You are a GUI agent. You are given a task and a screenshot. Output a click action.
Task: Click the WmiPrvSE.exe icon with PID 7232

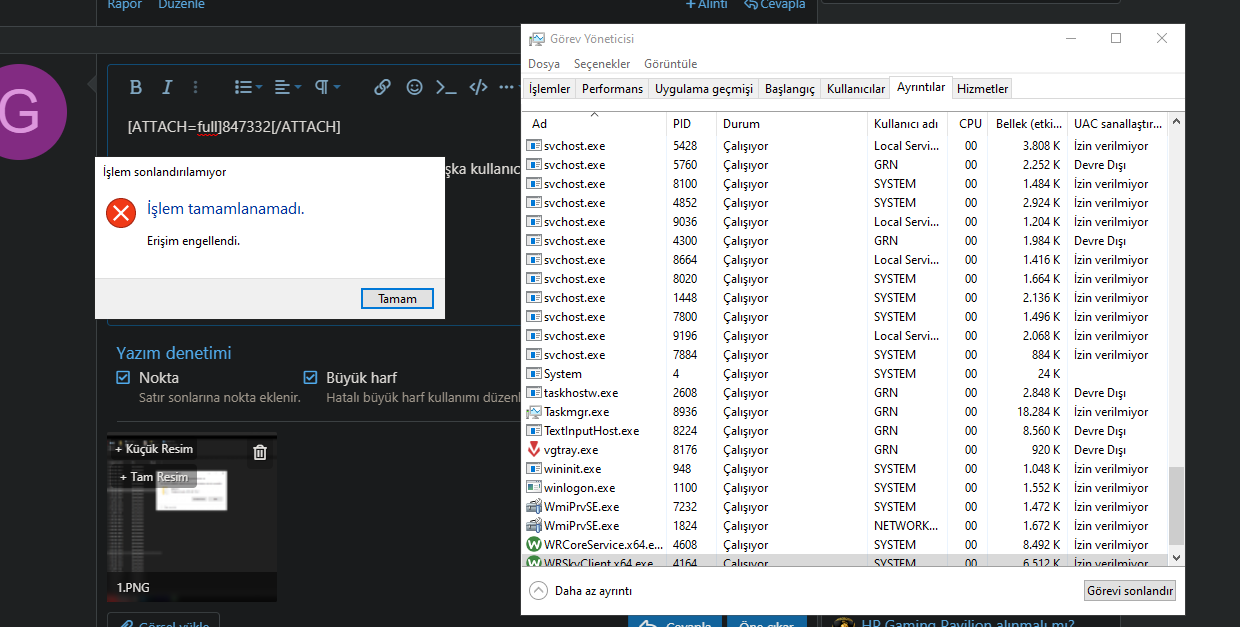tap(533, 507)
